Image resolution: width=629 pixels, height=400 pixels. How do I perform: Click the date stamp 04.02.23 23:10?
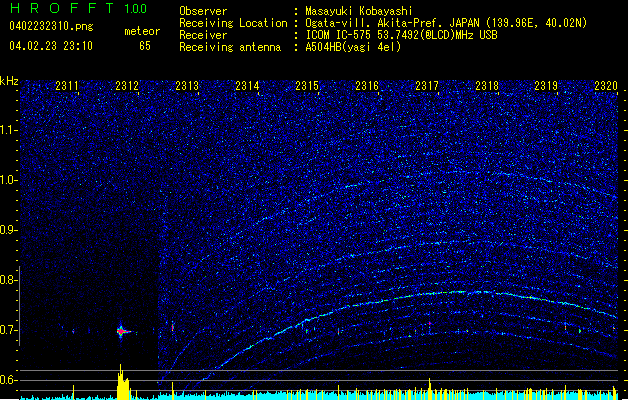(51, 46)
